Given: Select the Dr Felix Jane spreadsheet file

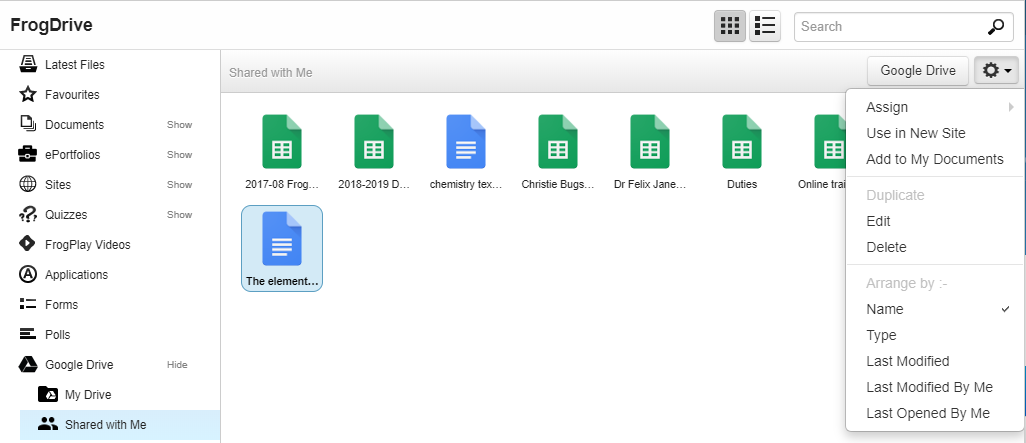Looking at the screenshot, I should point(650,152).
